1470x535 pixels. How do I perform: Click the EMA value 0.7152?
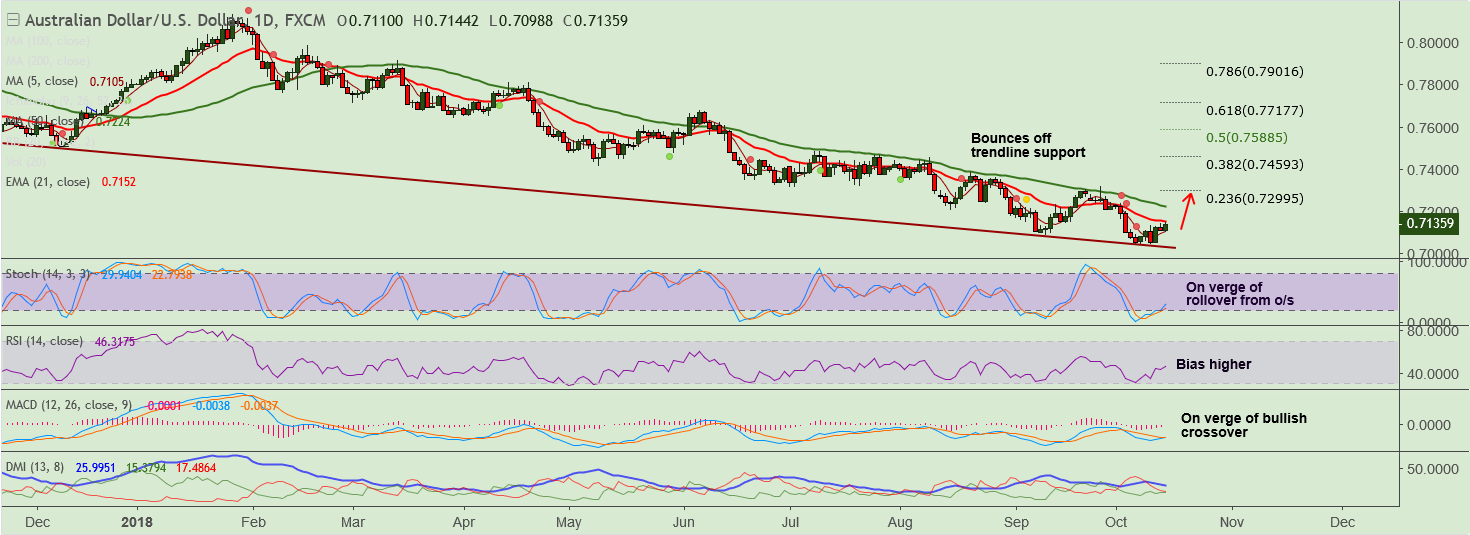[118, 181]
